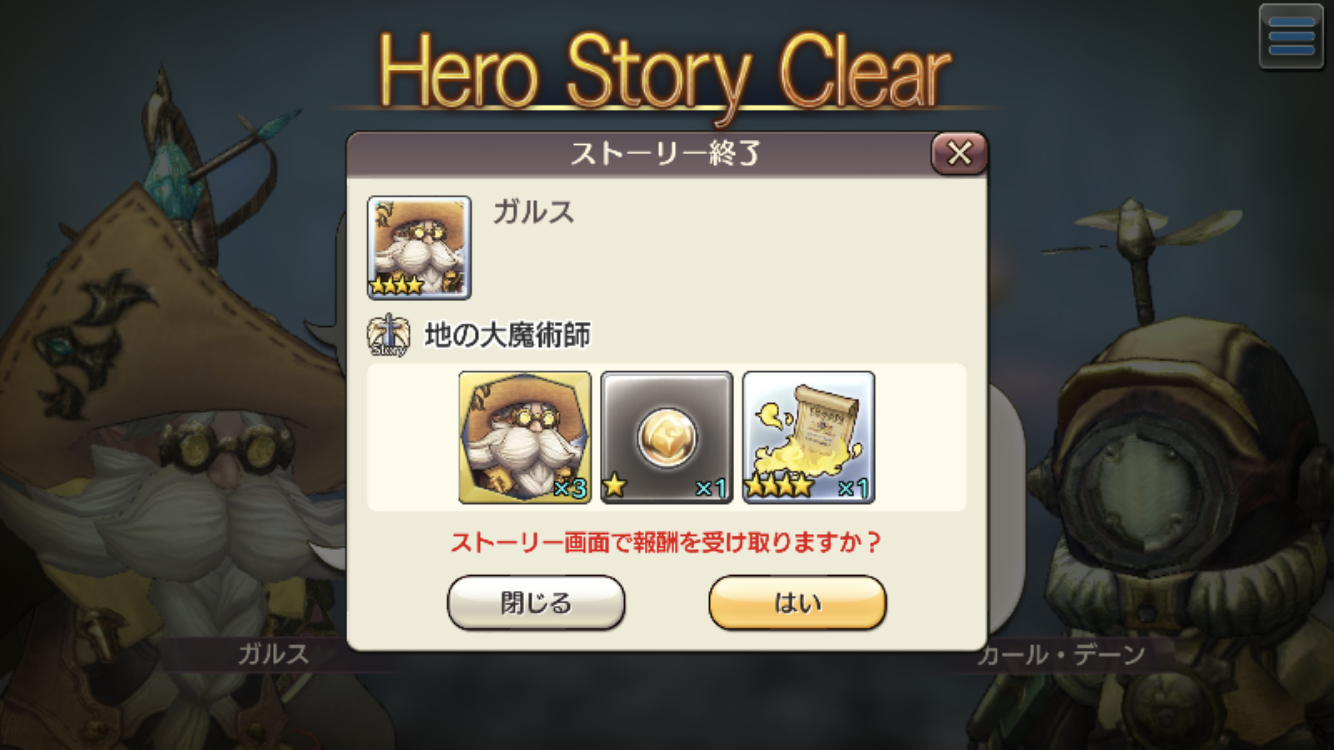Tap the ガルス name label below wizard
1334x750 pixels.
[x=273, y=655]
